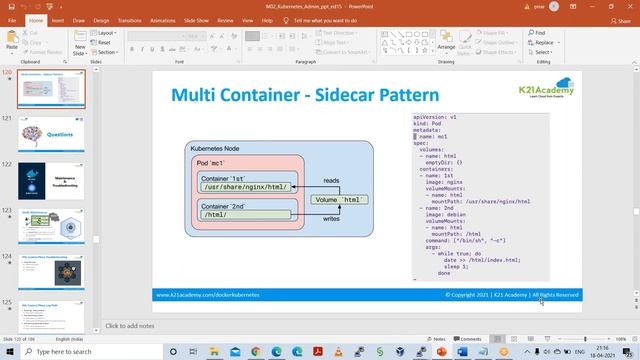
Task: Toggle Bold formatting
Action: 132,49
